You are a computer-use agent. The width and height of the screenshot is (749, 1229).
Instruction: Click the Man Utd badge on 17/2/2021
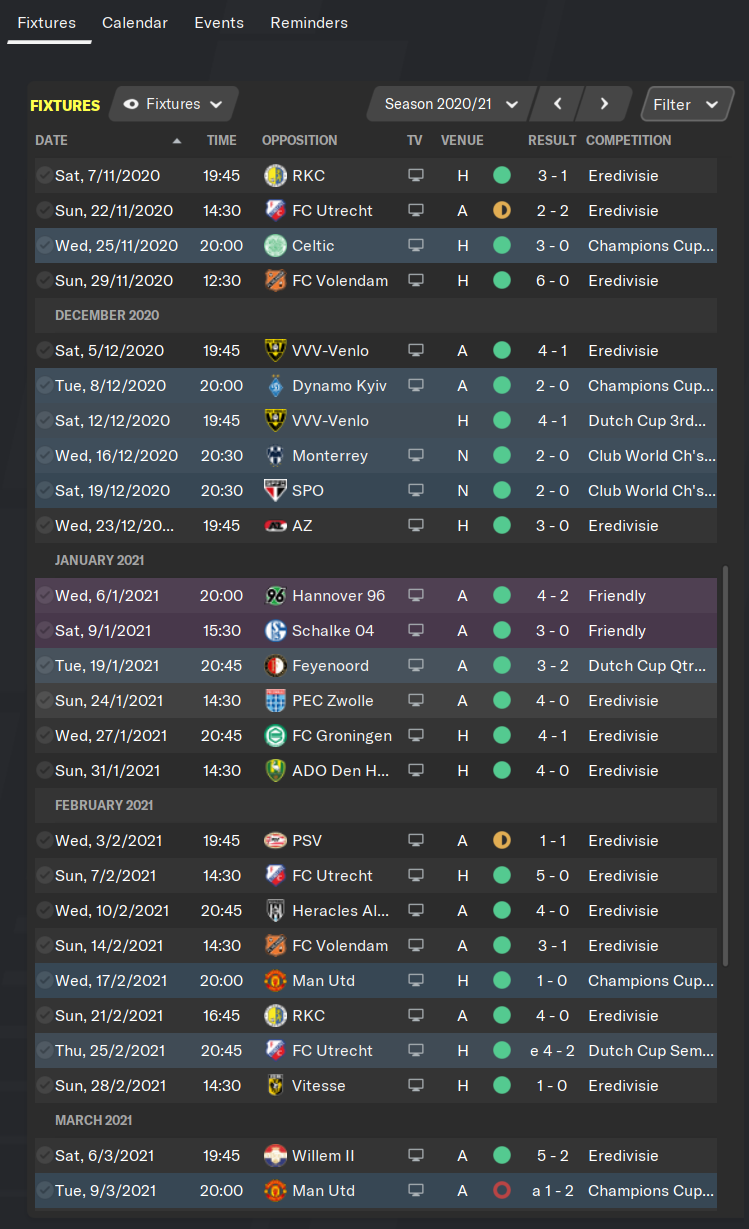[x=275, y=981]
